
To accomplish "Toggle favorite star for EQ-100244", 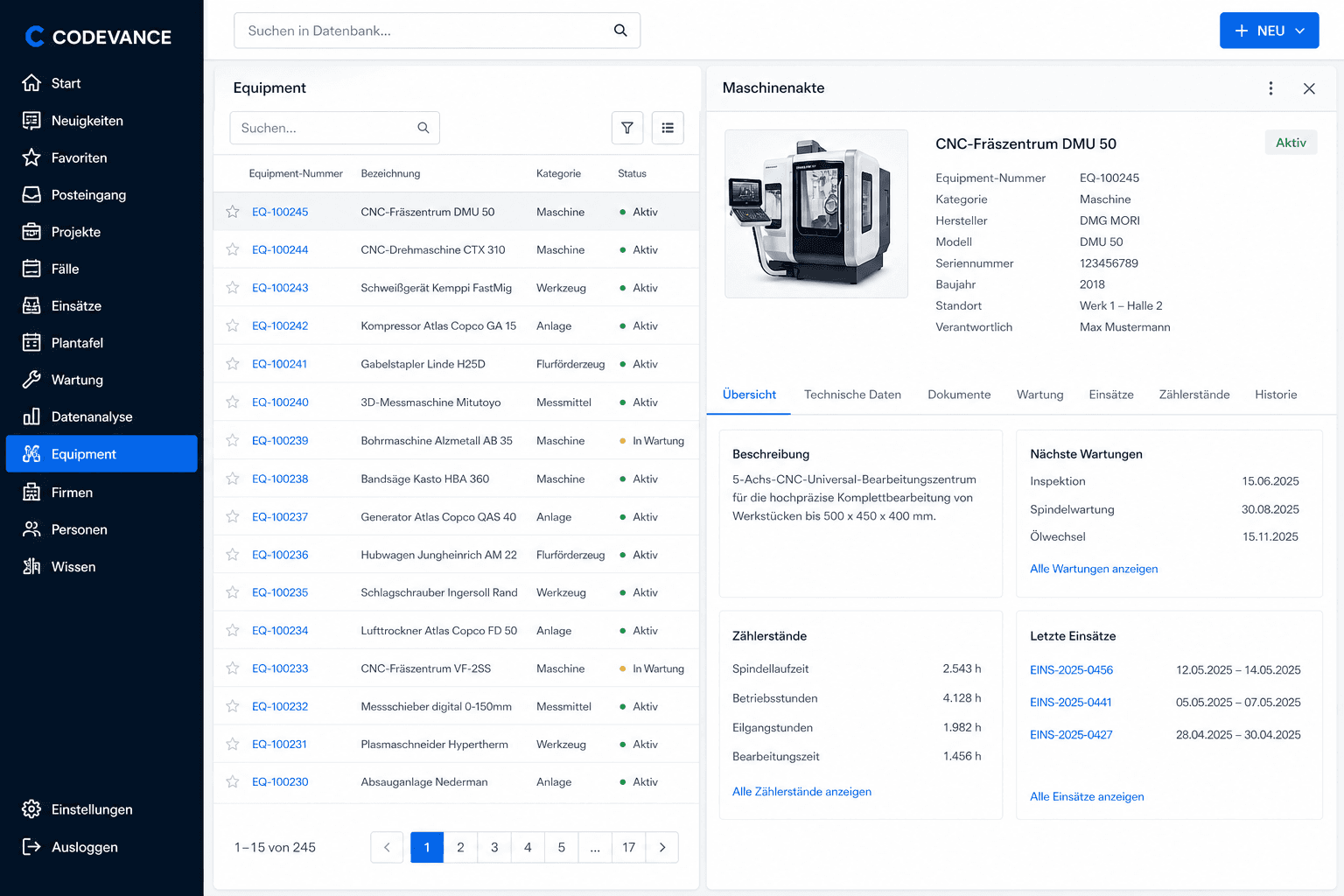I will pos(233,249).
